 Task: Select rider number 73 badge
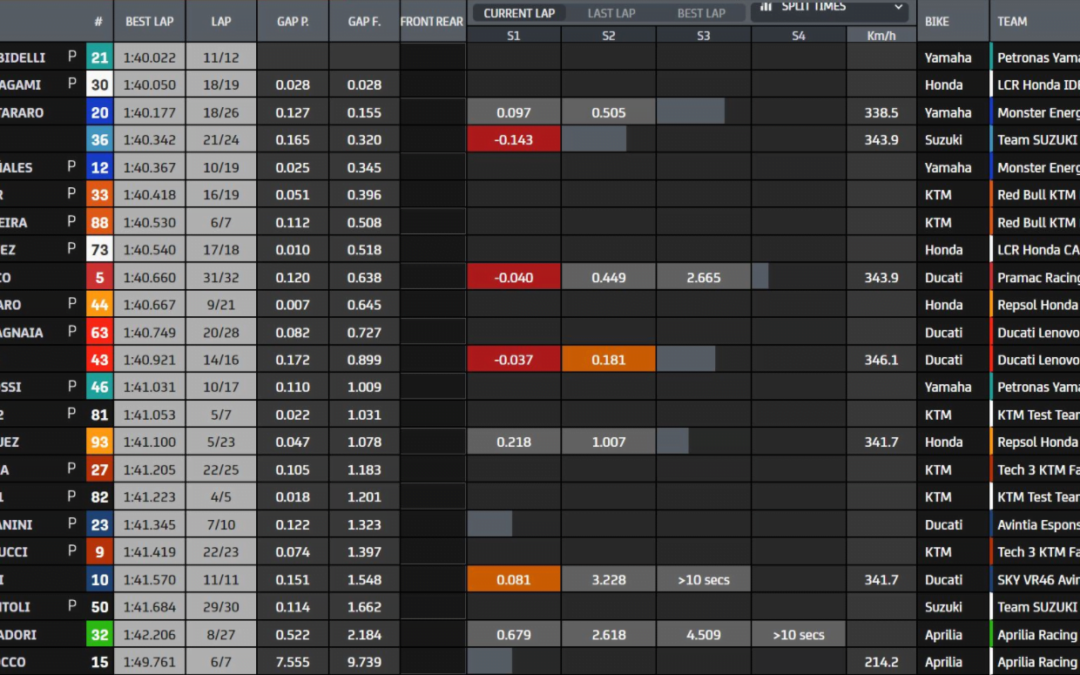coord(99,249)
